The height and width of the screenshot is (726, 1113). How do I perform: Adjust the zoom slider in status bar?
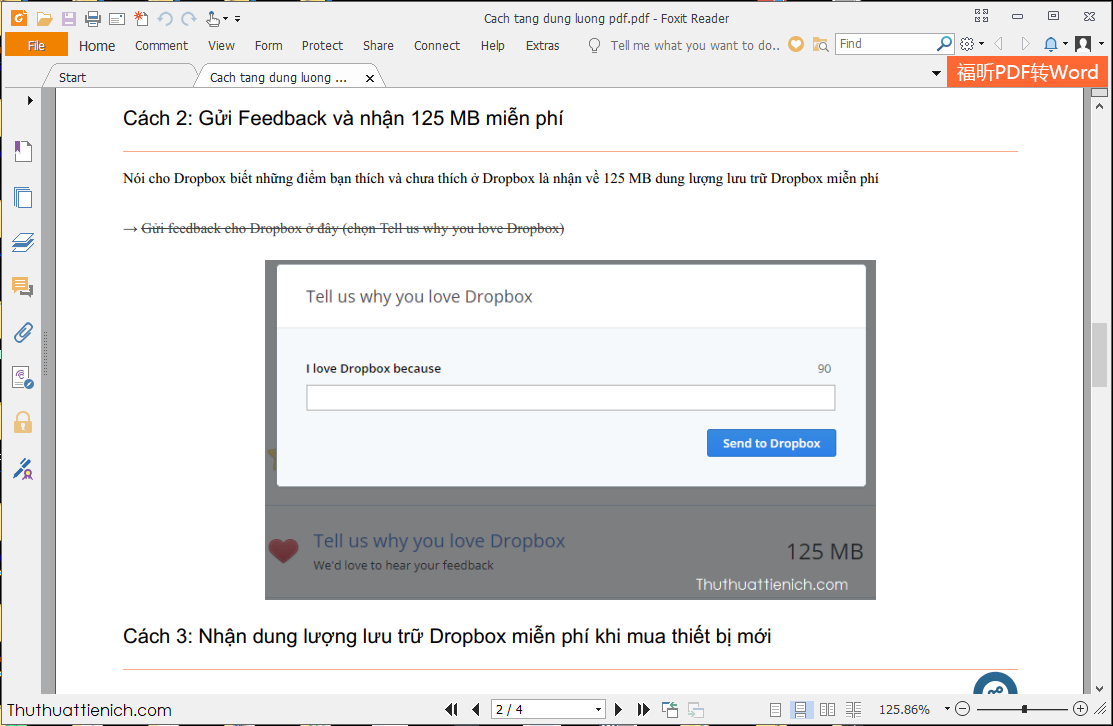click(x=1023, y=709)
